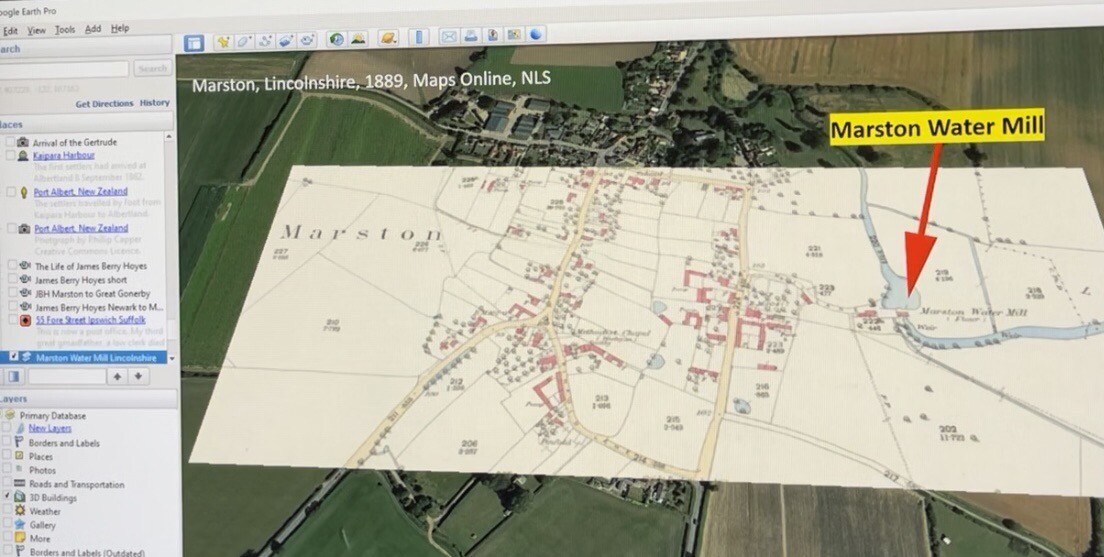Click the Search button
1104x557 pixels.
click(152, 68)
